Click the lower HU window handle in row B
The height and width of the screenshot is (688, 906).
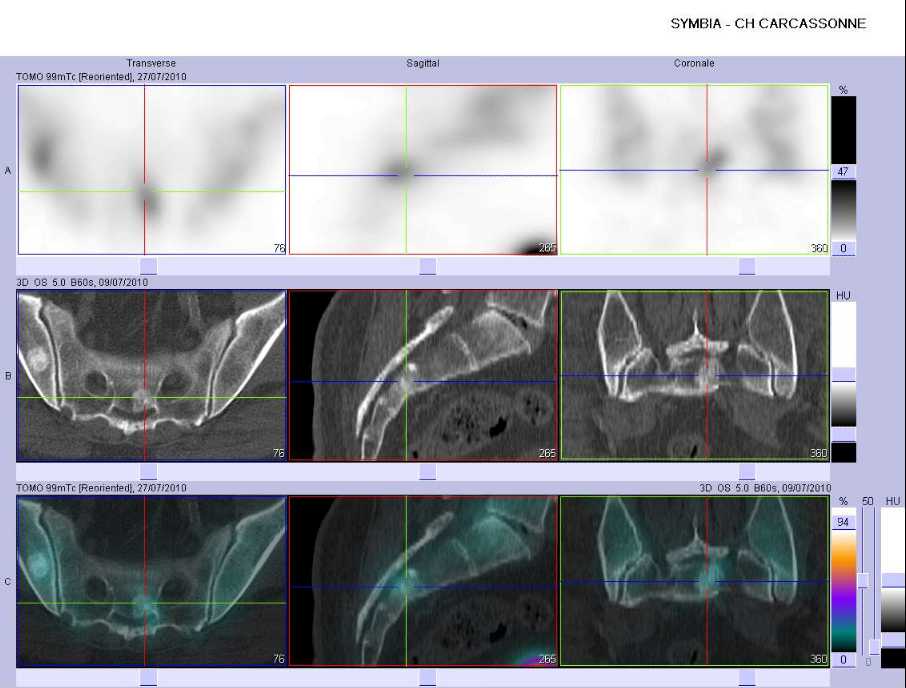coord(843,434)
